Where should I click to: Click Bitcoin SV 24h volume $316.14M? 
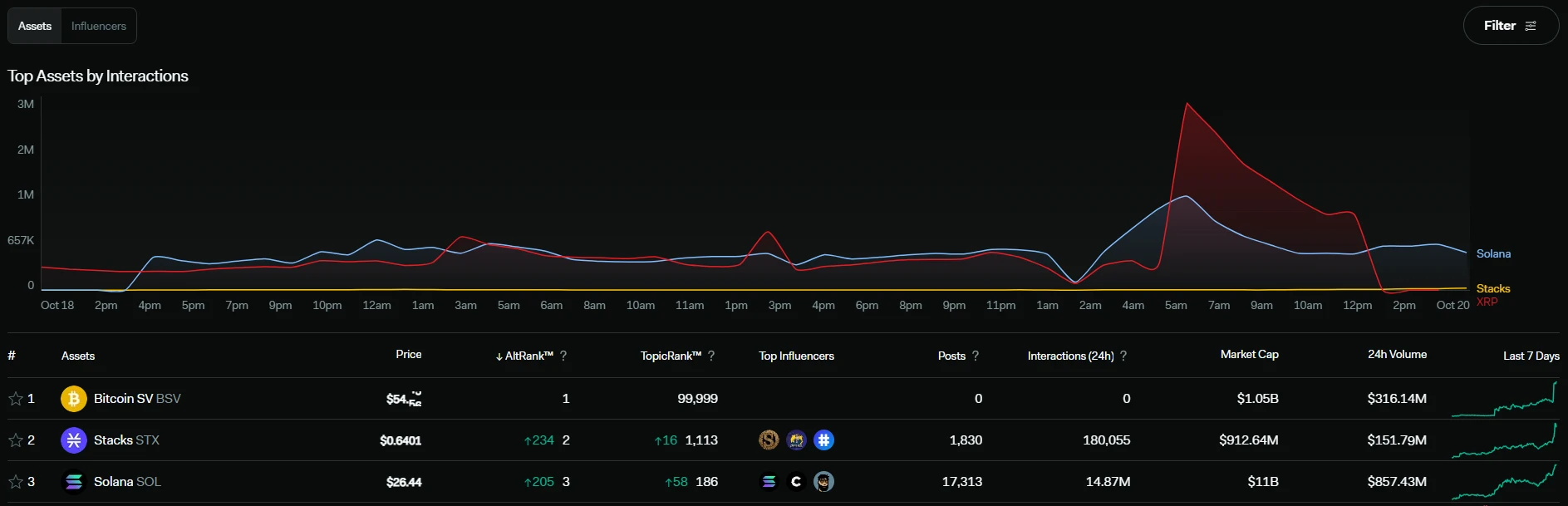(1397, 399)
